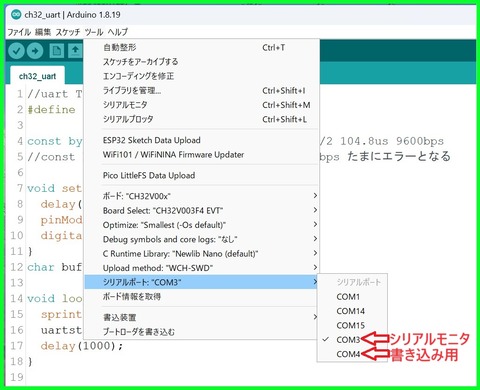Click the ツール menu in menu bar

click(94, 32)
